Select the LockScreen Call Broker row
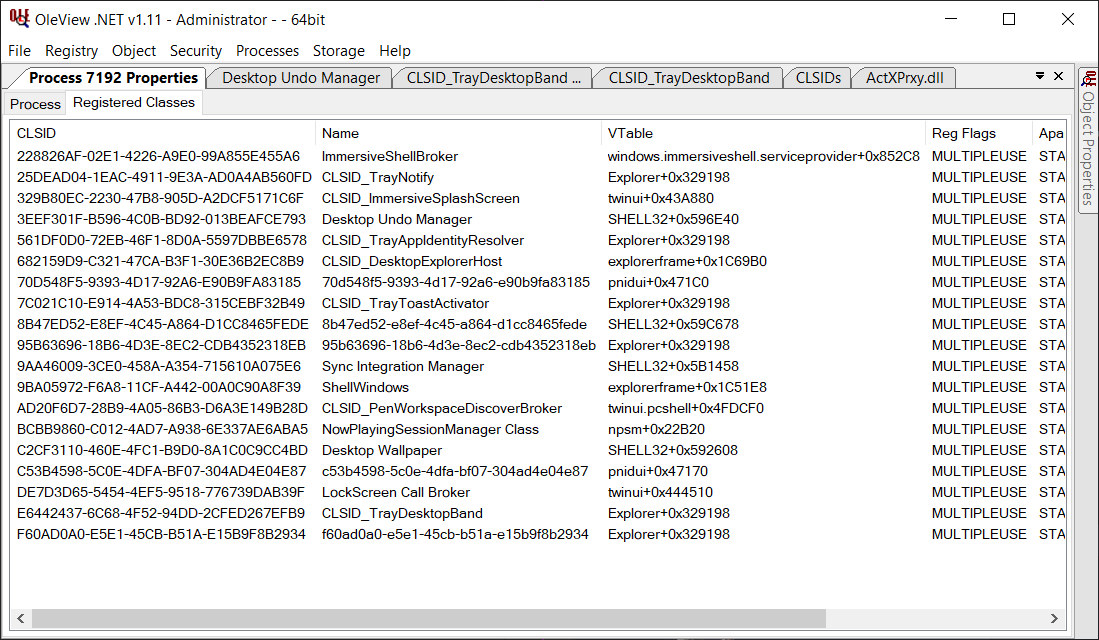This screenshot has width=1099, height=640. pos(538,493)
